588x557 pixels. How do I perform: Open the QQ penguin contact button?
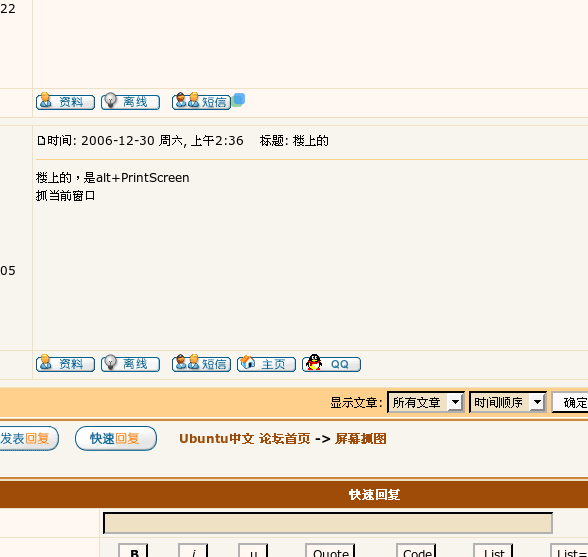point(332,363)
